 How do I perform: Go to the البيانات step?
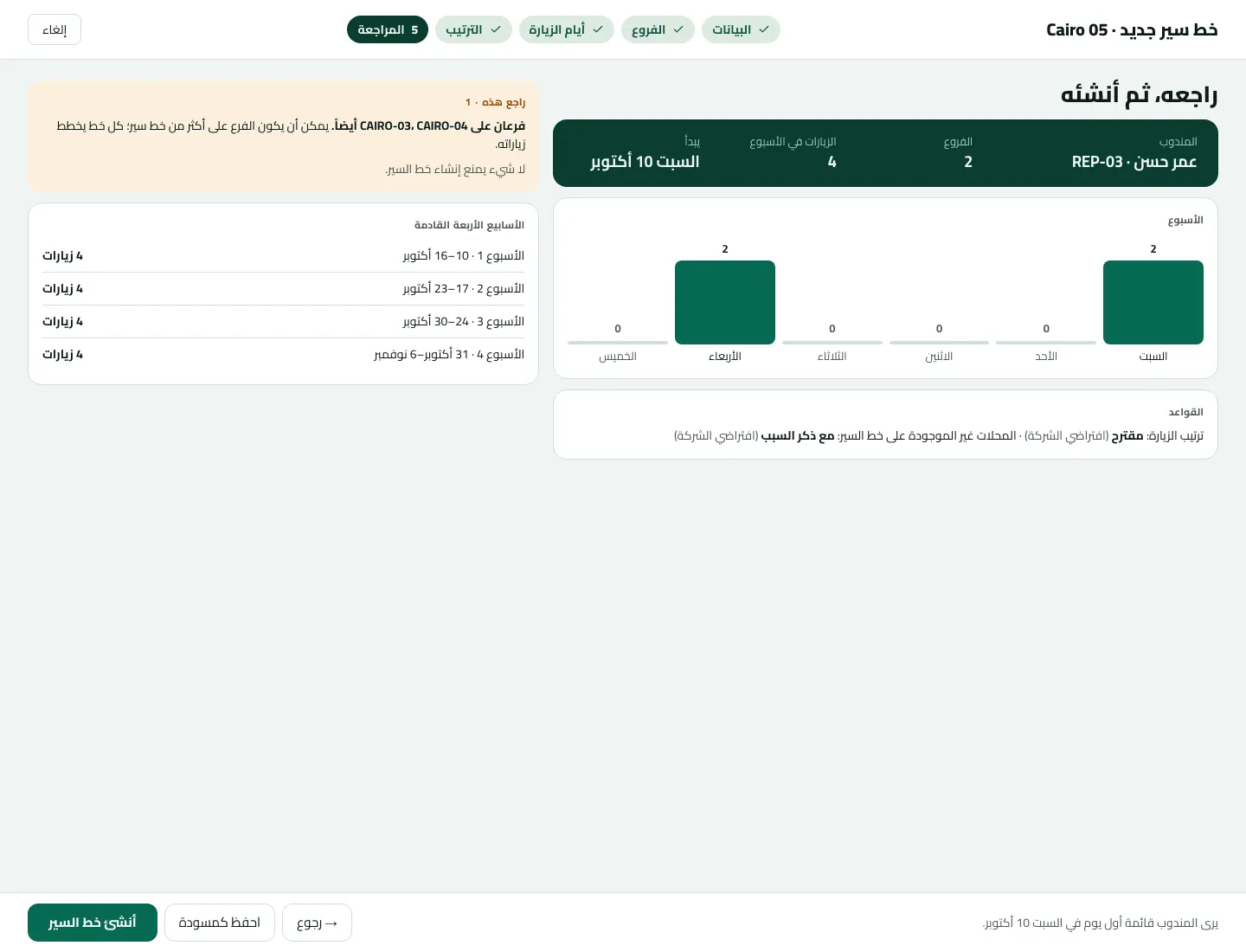741,29
